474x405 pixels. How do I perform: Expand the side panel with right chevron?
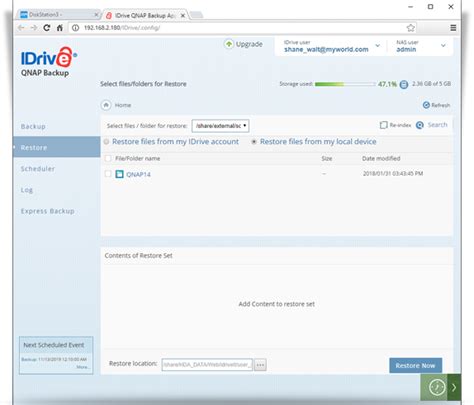pos(454,387)
